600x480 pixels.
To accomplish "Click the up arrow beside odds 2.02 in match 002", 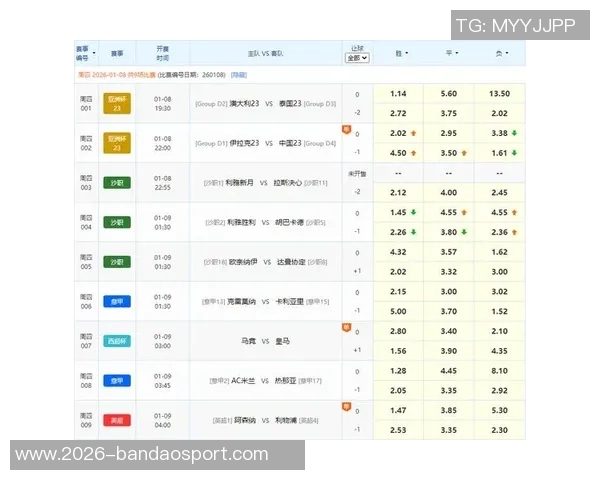I will coord(413,133).
